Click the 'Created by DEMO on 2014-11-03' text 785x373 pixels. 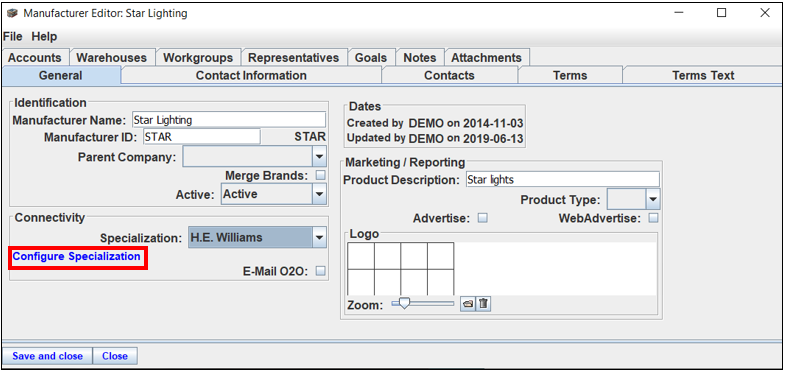pyautogui.click(x=436, y=123)
